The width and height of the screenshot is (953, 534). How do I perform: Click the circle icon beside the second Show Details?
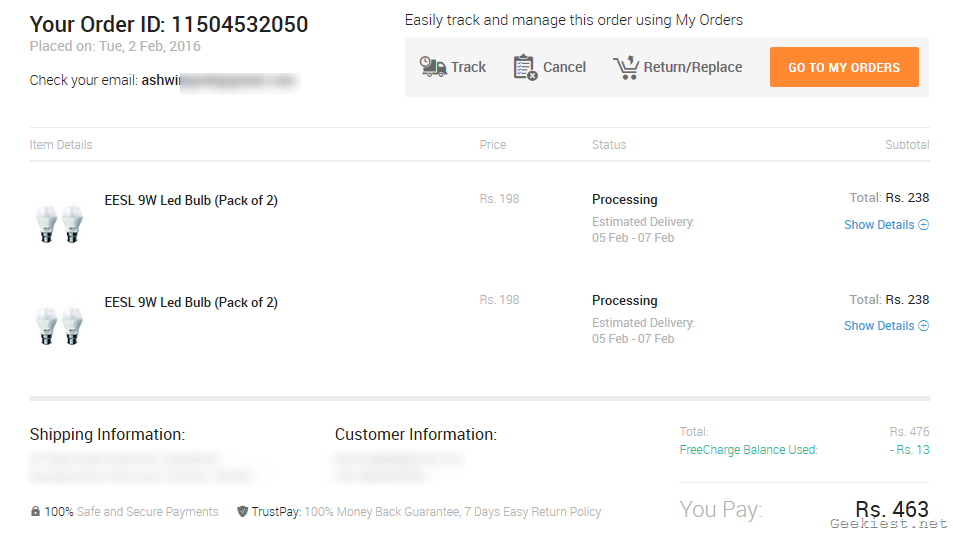point(924,326)
